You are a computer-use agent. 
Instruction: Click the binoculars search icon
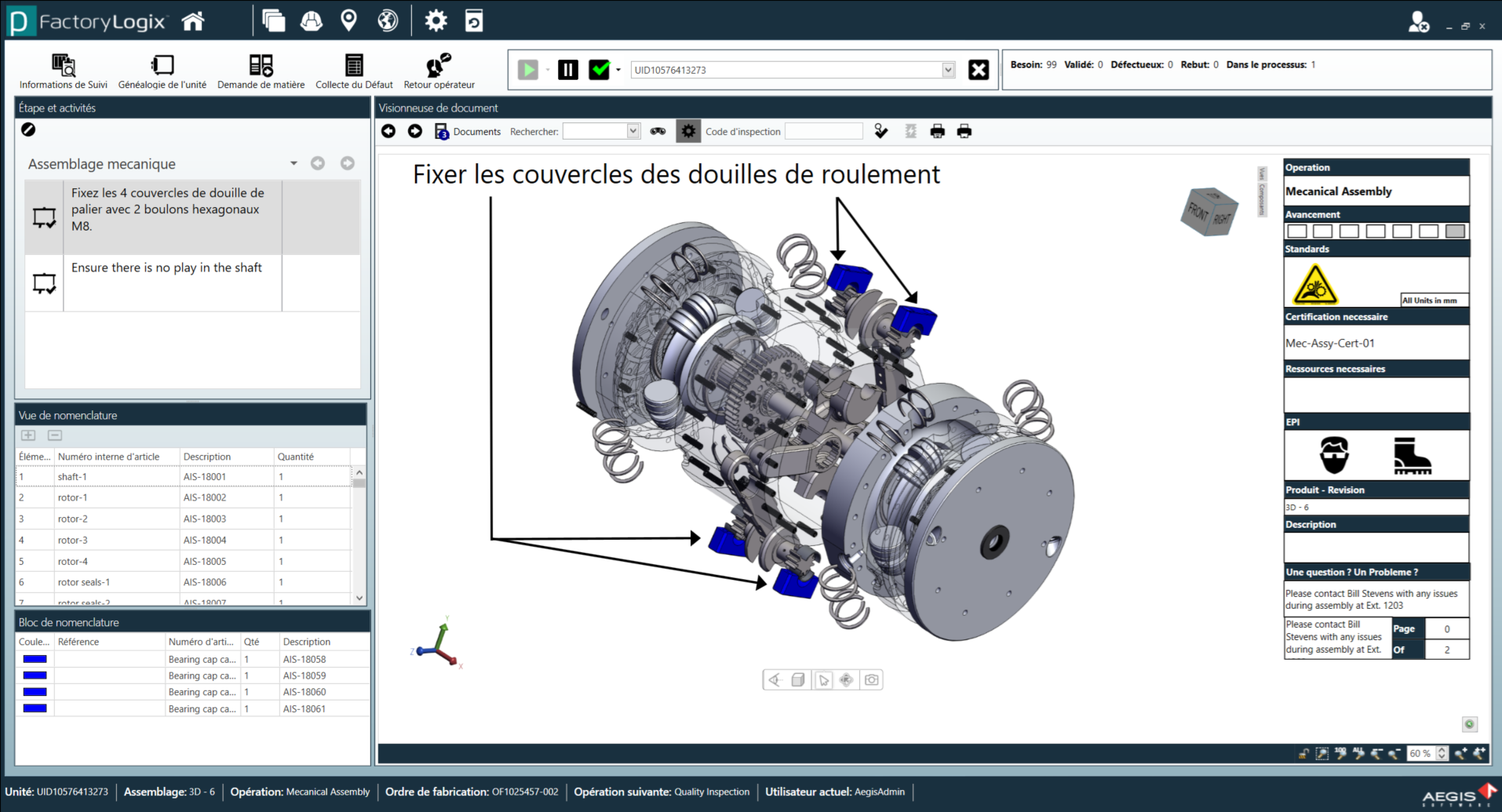[658, 131]
